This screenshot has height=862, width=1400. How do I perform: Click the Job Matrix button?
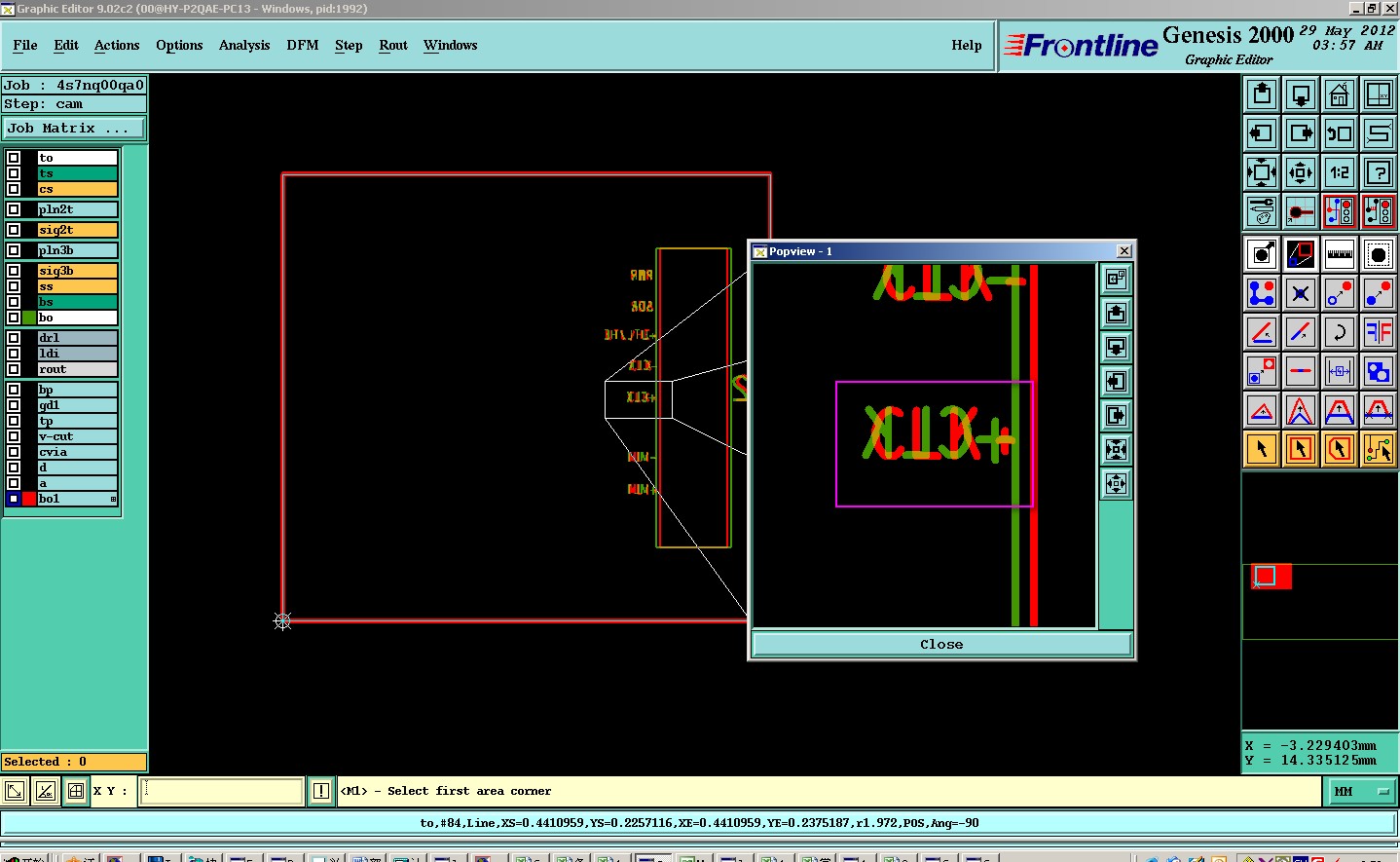click(74, 128)
